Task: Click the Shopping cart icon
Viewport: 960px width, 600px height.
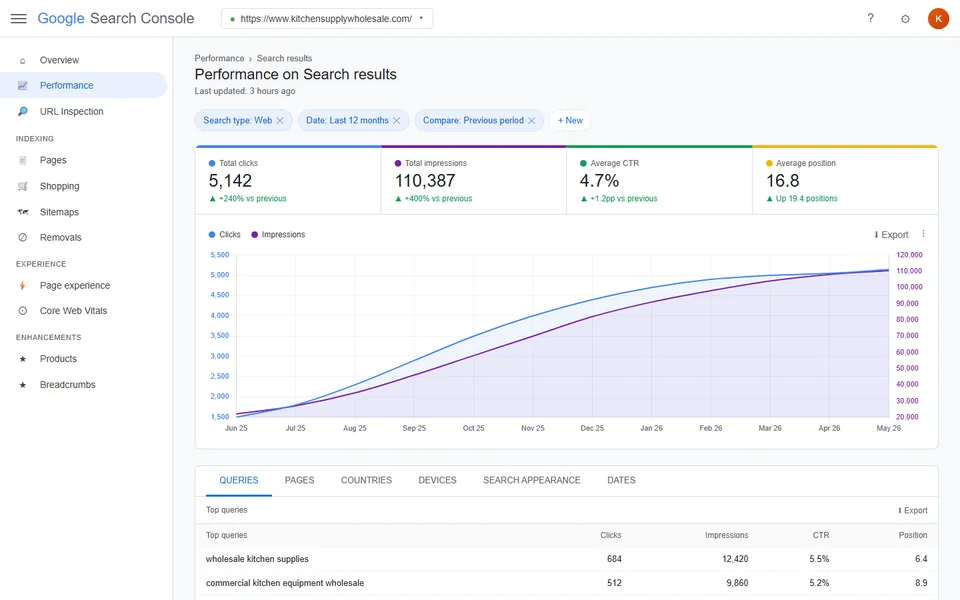Action: (23, 186)
